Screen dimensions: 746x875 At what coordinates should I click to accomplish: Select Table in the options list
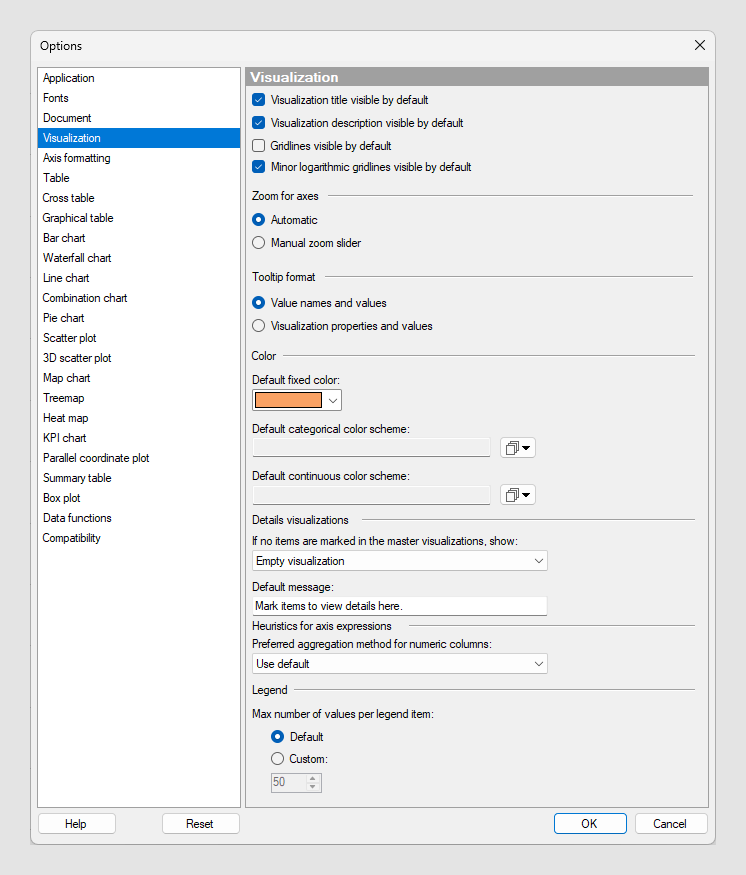click(139, 178)
